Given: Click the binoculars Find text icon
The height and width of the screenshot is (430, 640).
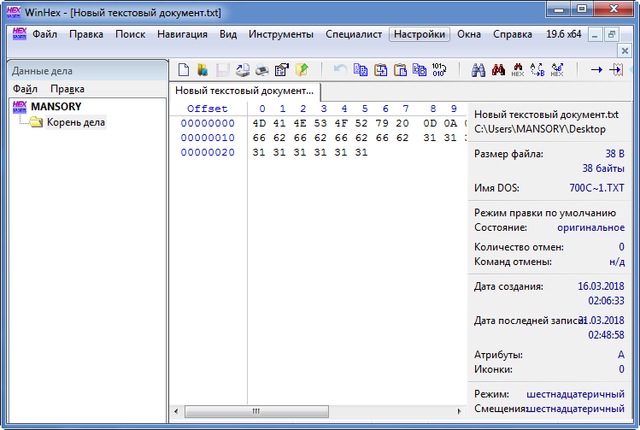Looking at the screenshot, I should click(477, 70).
